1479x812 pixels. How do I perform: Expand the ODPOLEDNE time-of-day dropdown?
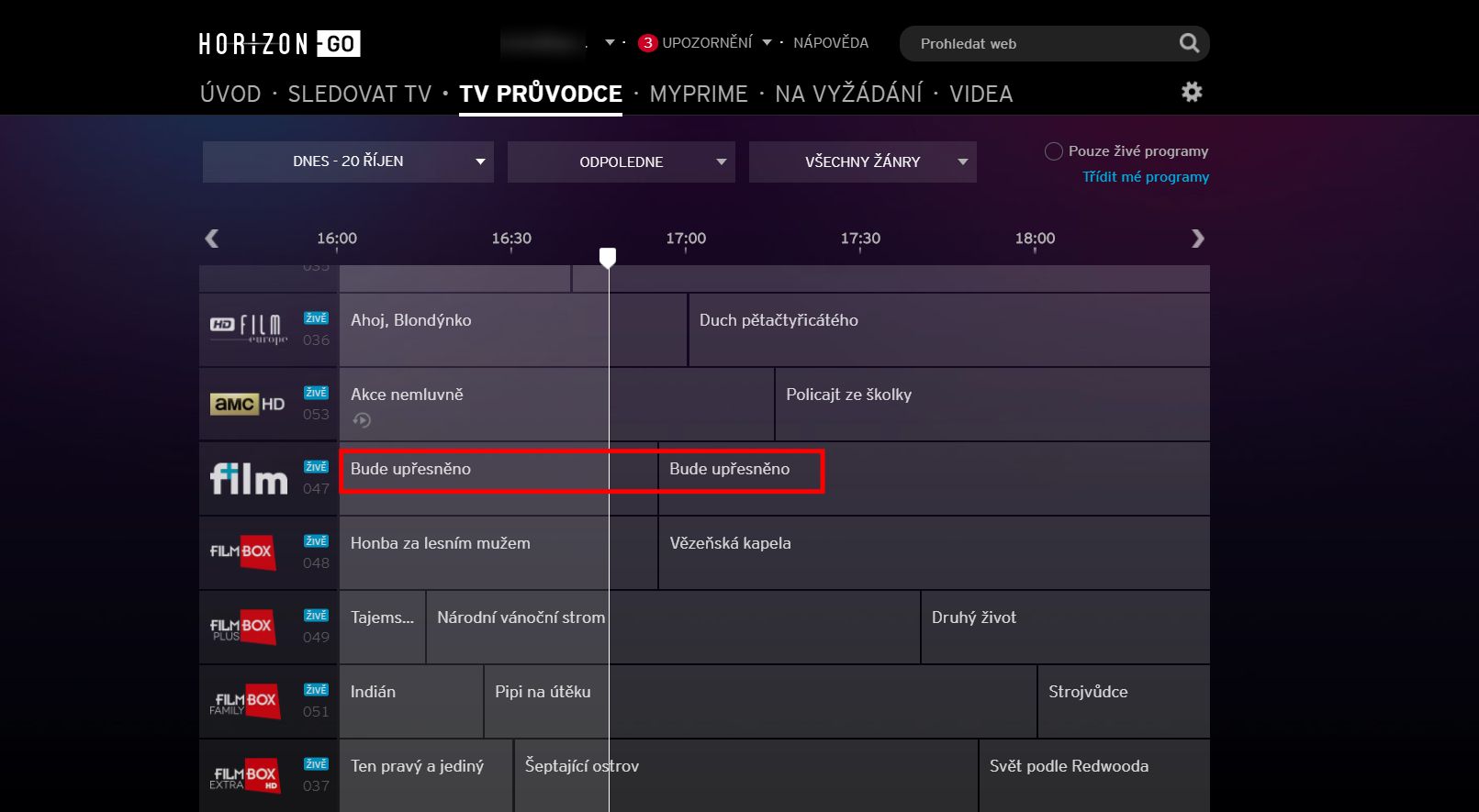pyautogui.click(x=621, y=161)
